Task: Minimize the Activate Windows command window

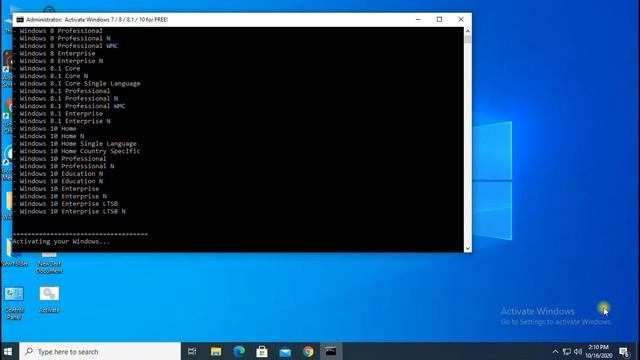Action: 418,20
